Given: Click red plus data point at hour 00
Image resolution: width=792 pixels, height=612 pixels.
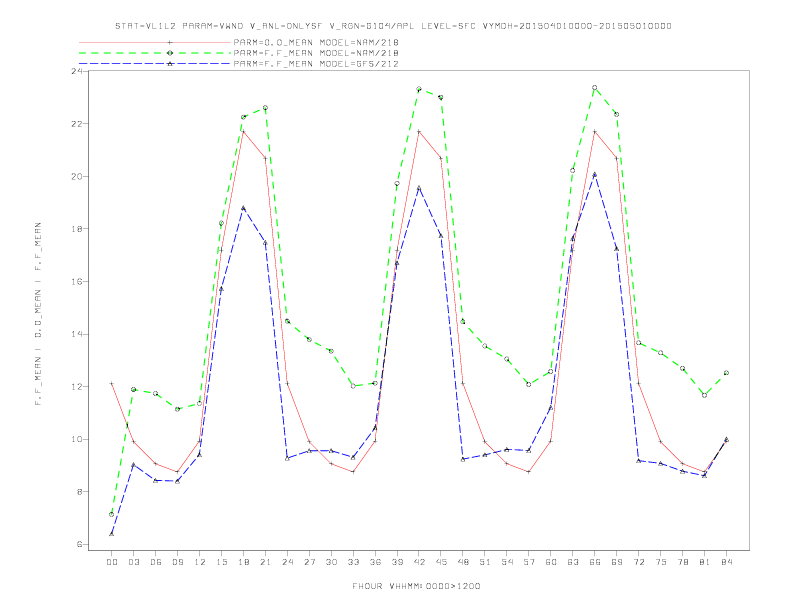Looking at the screenshot, I should coord(112,384).
